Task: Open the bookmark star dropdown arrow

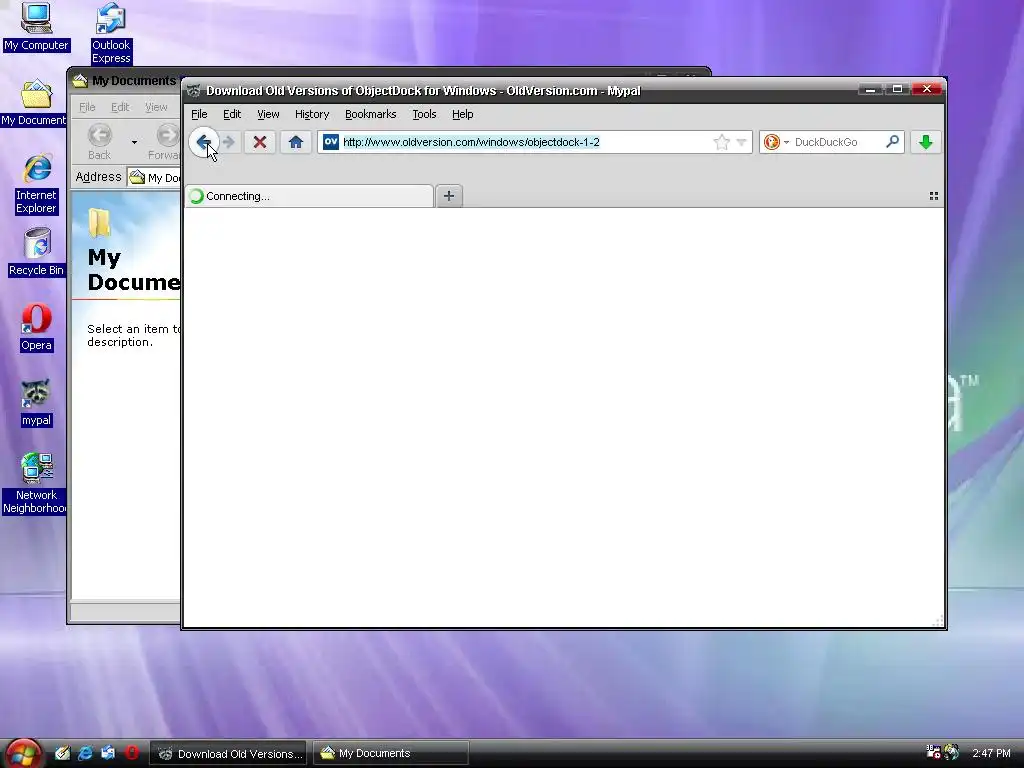Action: click(741, 142)
